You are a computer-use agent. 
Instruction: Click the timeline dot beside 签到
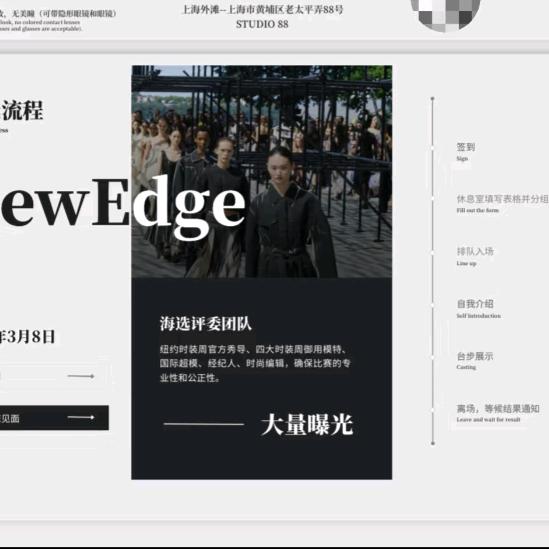click(x=433, y=148)
